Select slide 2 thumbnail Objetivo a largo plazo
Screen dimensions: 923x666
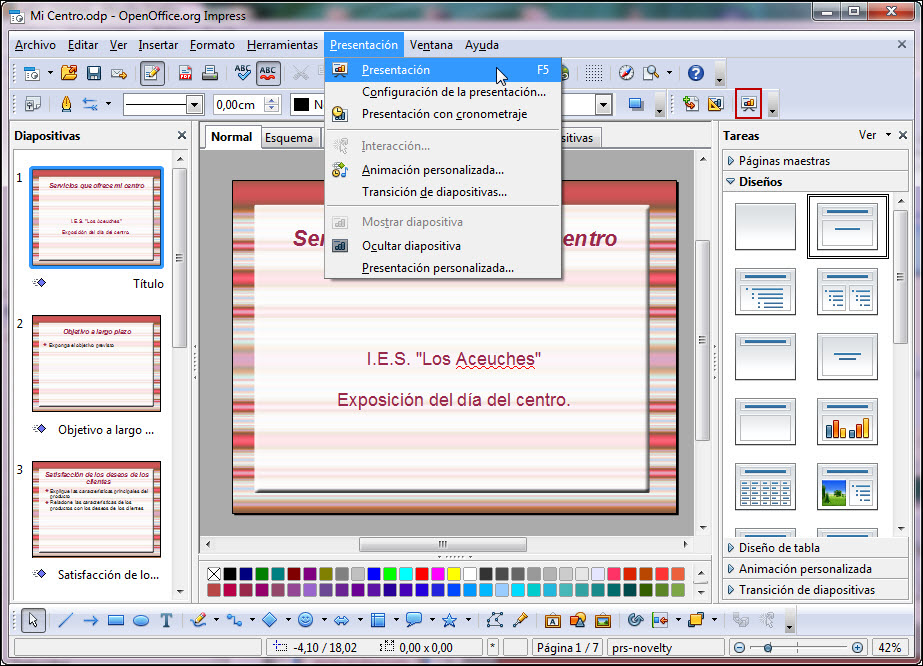click(x=97, y=363)
